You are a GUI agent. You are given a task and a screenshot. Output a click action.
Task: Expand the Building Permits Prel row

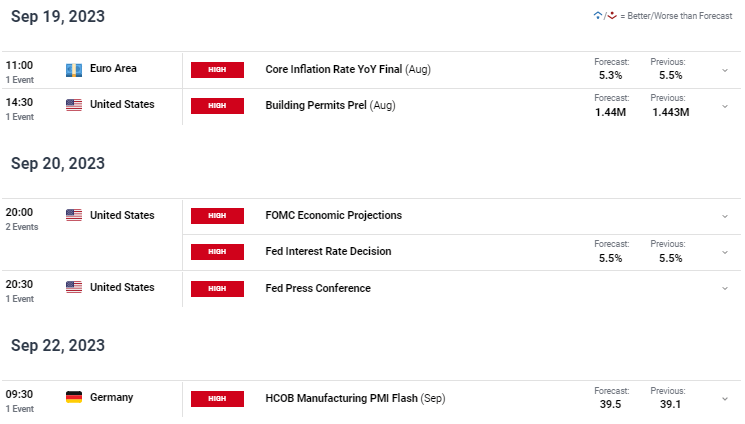(x=725, y=106)
